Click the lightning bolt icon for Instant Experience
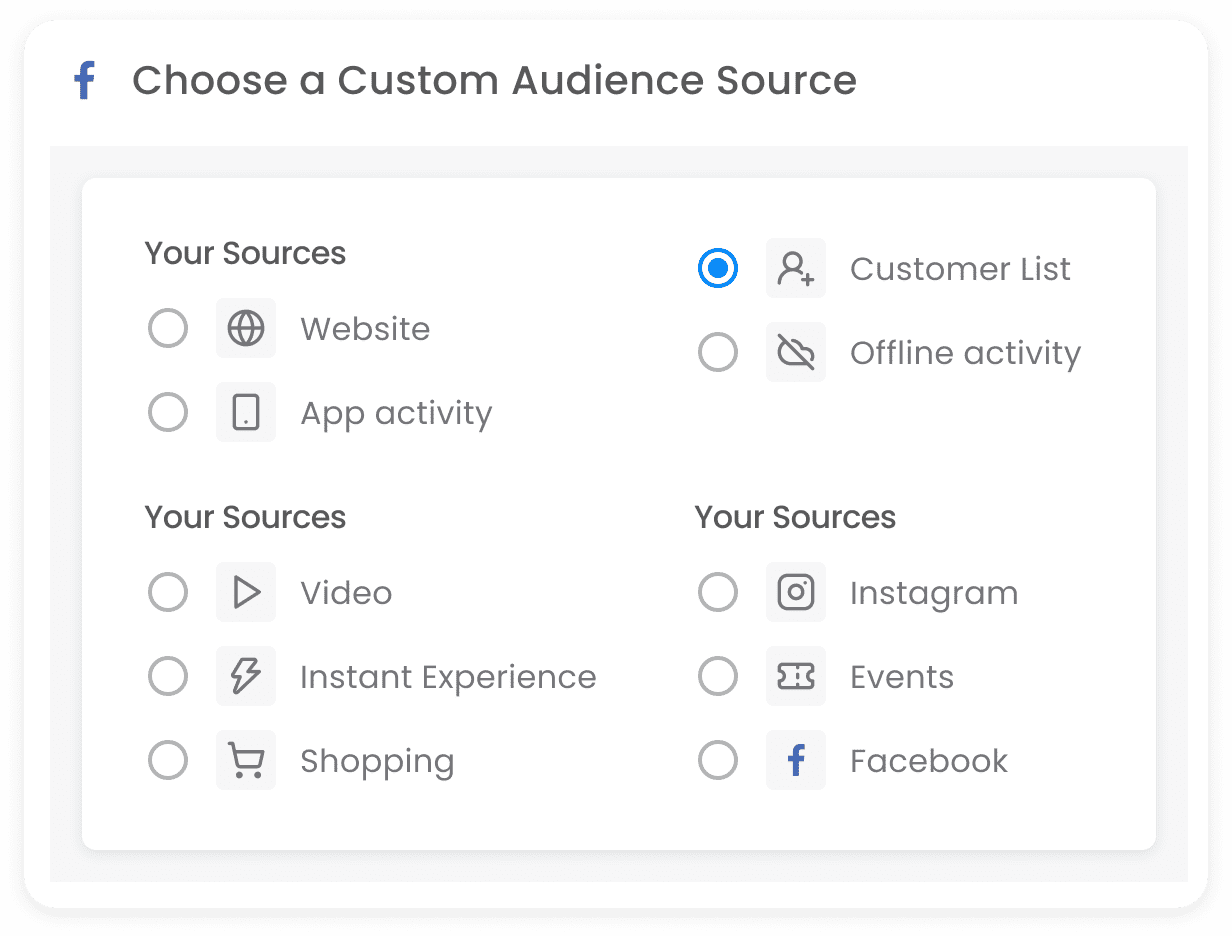 point(246,676)
